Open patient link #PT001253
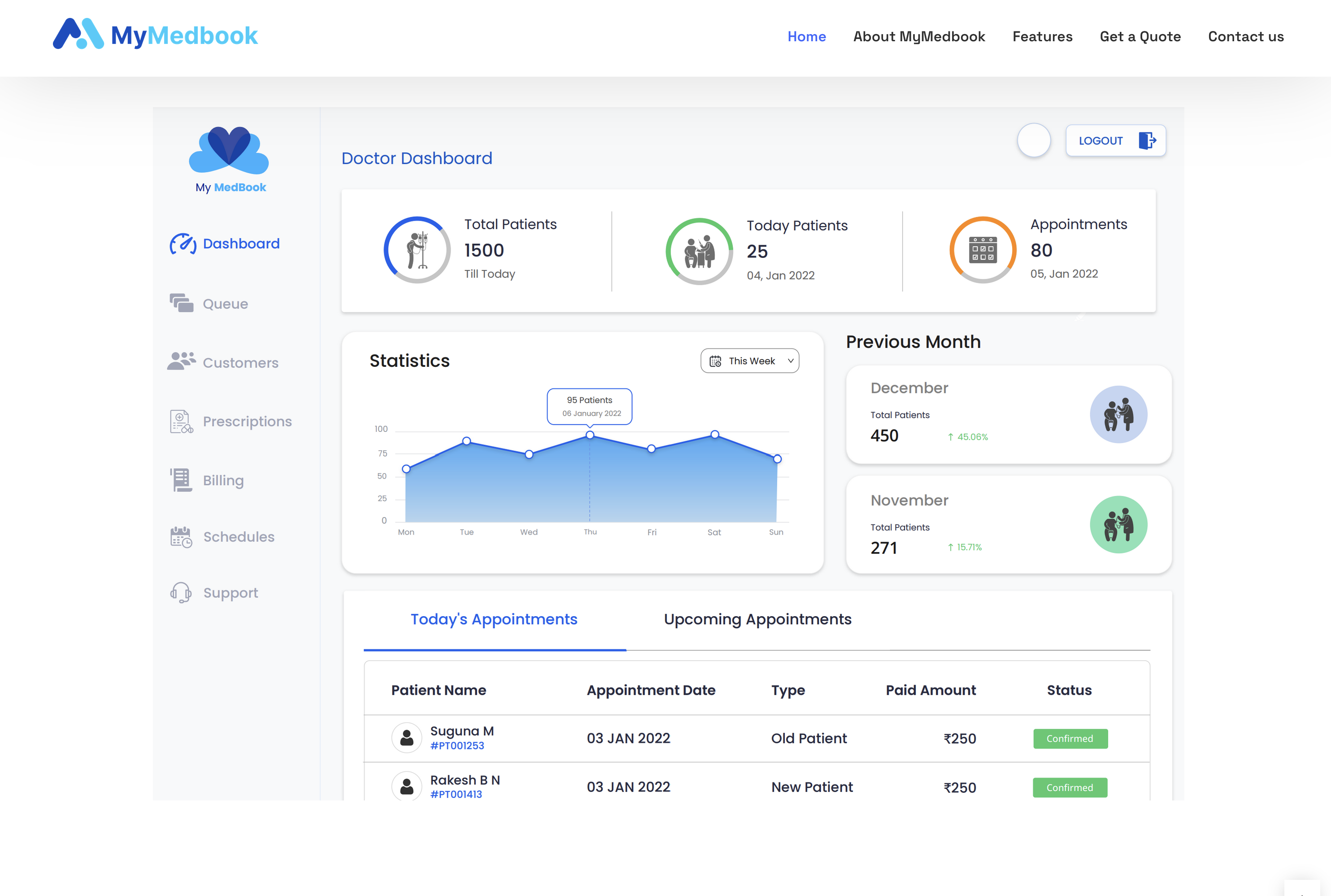1331x896 pixels. (457, 746)
